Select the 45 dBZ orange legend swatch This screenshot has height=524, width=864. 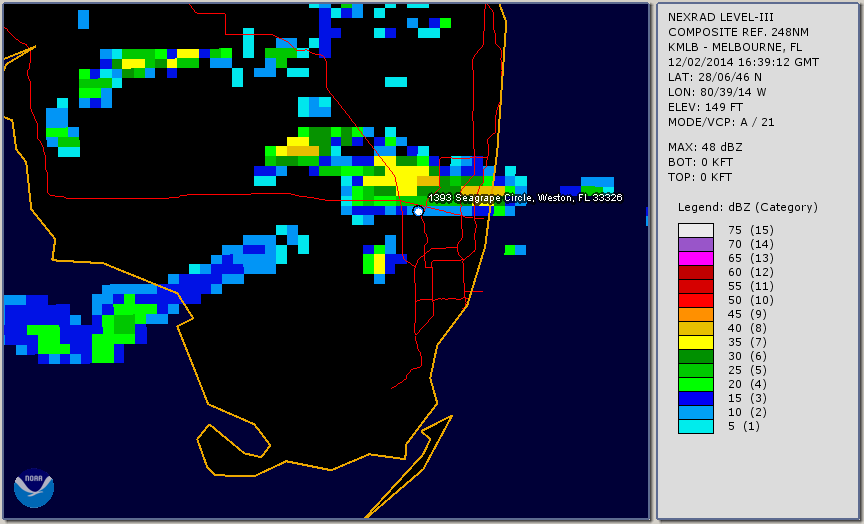695,314
